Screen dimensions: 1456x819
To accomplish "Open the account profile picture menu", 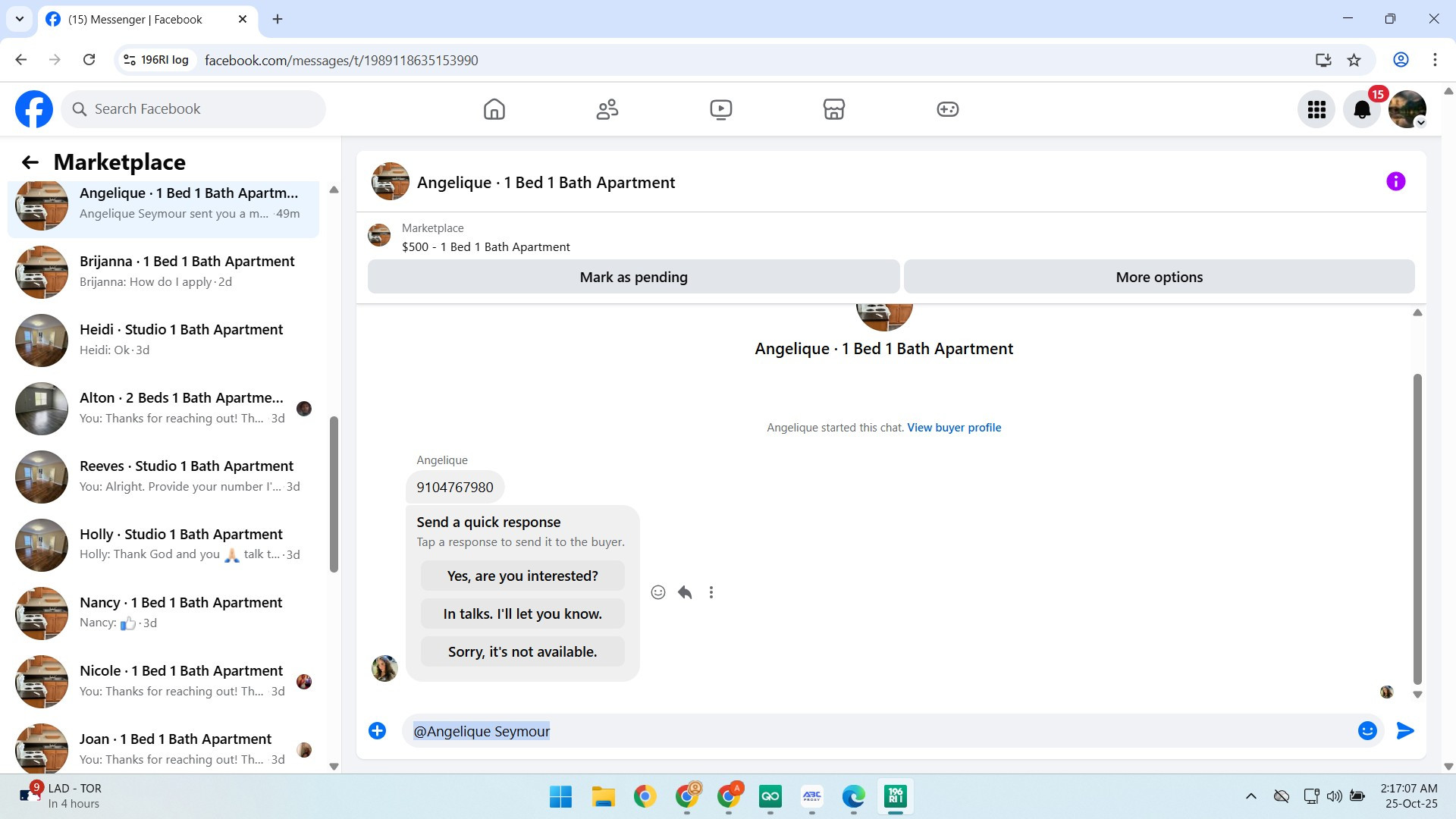I will pyautogui.click(x=1407, y=109).
